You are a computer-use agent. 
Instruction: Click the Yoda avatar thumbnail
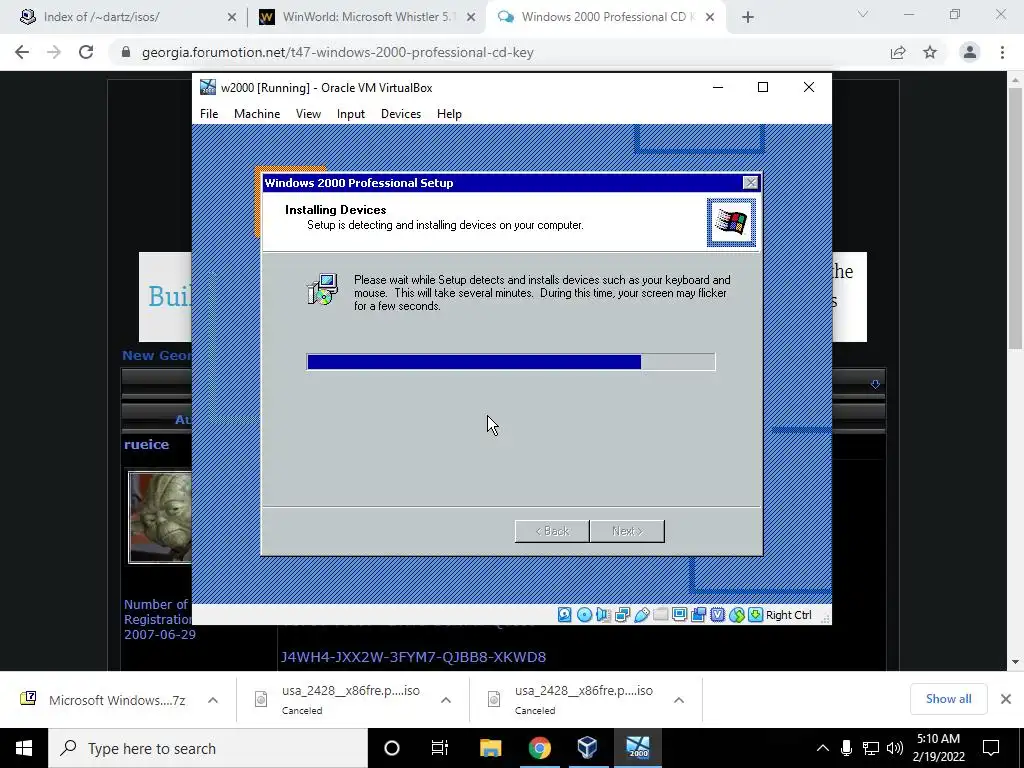coord(160,517)
